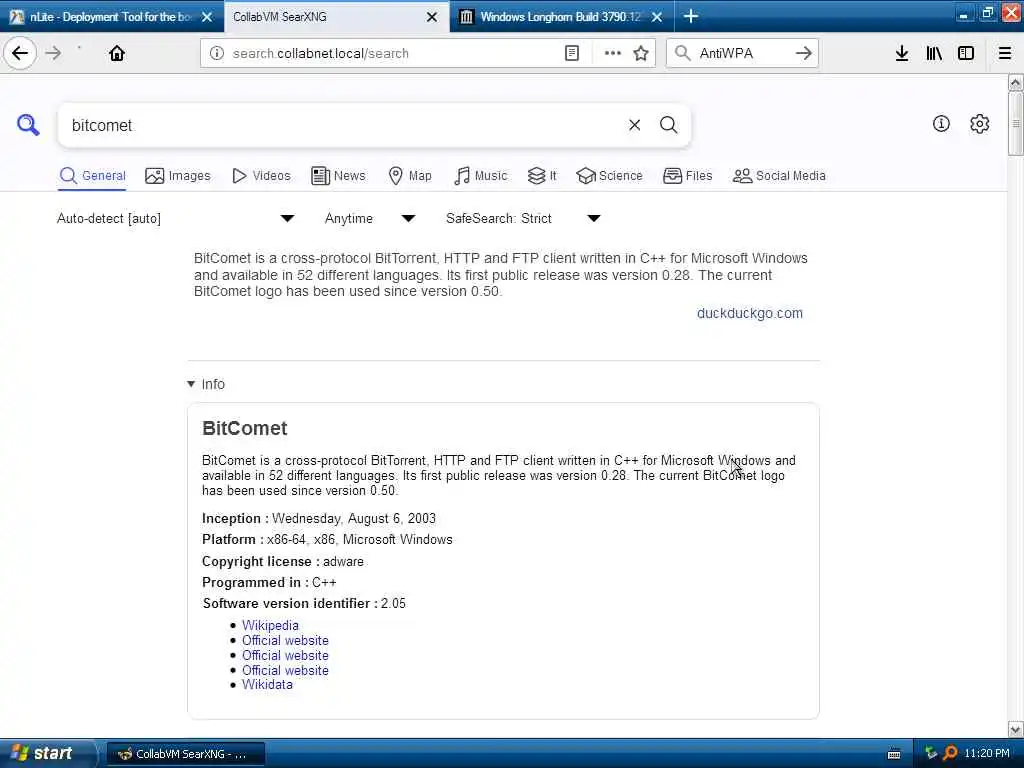Image resolution: width=1024 pixels, height=768 pixels.
Task: Click the SearXNG magnifier logo
Action: 28,124
